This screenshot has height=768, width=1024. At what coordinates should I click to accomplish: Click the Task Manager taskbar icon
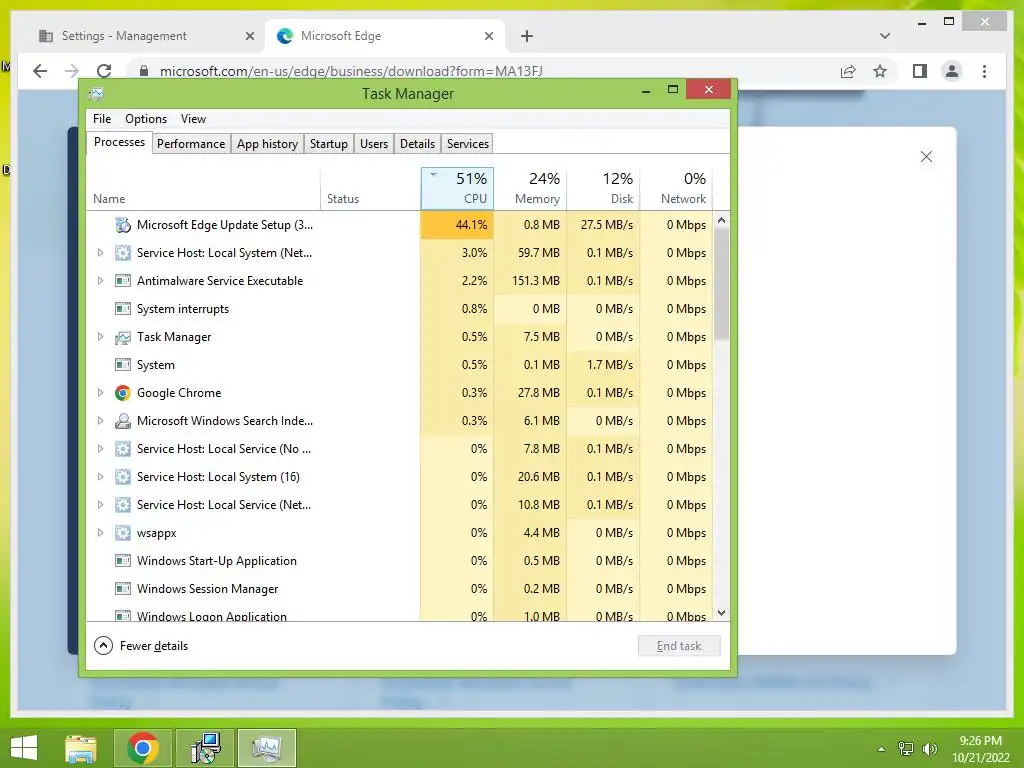[266, 748]
